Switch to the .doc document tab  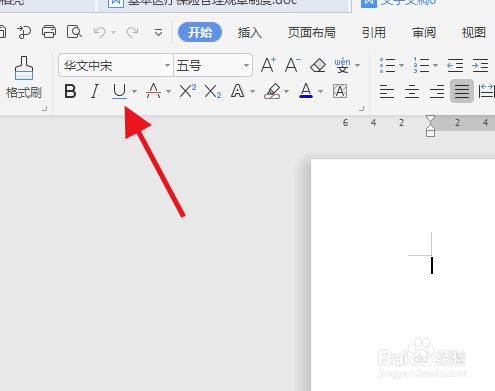223,5
